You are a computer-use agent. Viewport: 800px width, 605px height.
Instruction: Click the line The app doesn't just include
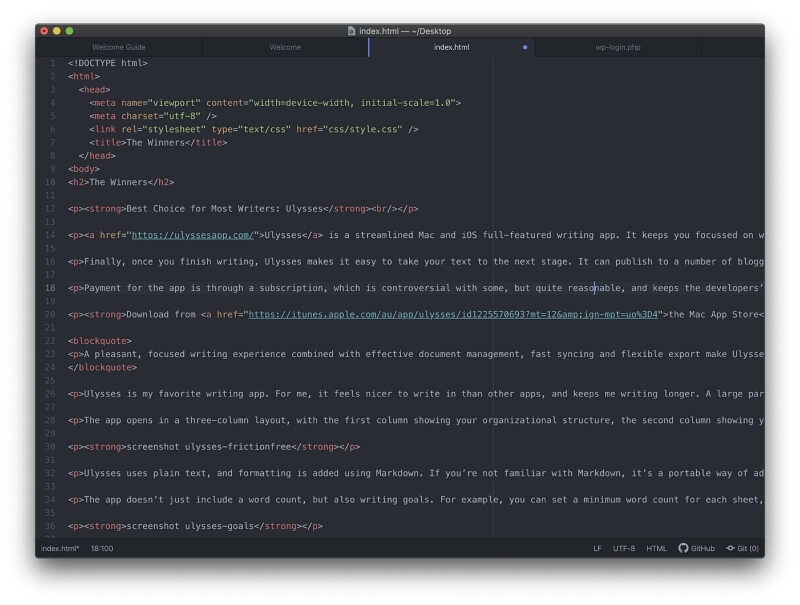pos(416,500)
